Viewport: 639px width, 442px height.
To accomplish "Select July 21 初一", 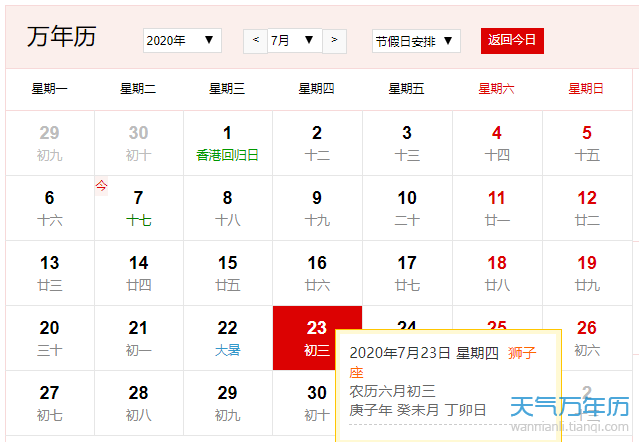I will point(139,338).
